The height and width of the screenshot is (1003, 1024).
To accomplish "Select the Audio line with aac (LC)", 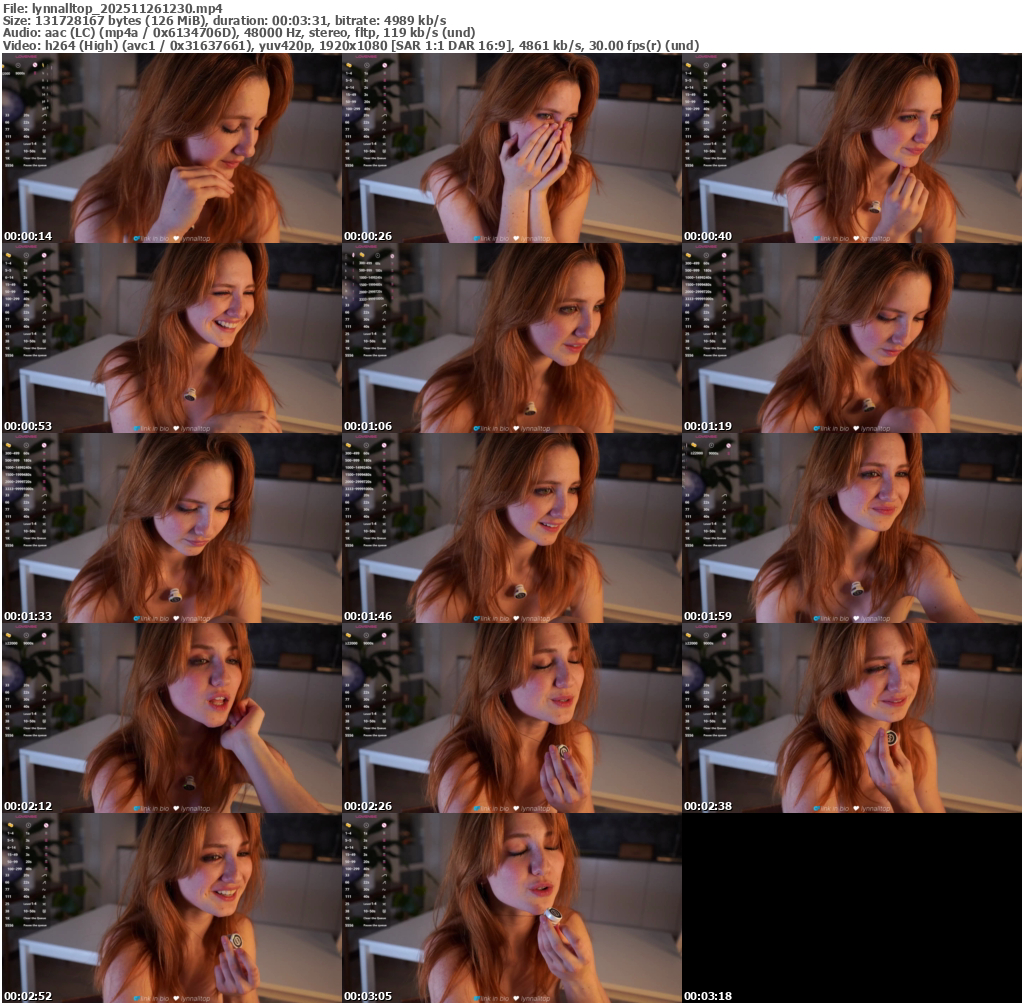I will (239, 33).
